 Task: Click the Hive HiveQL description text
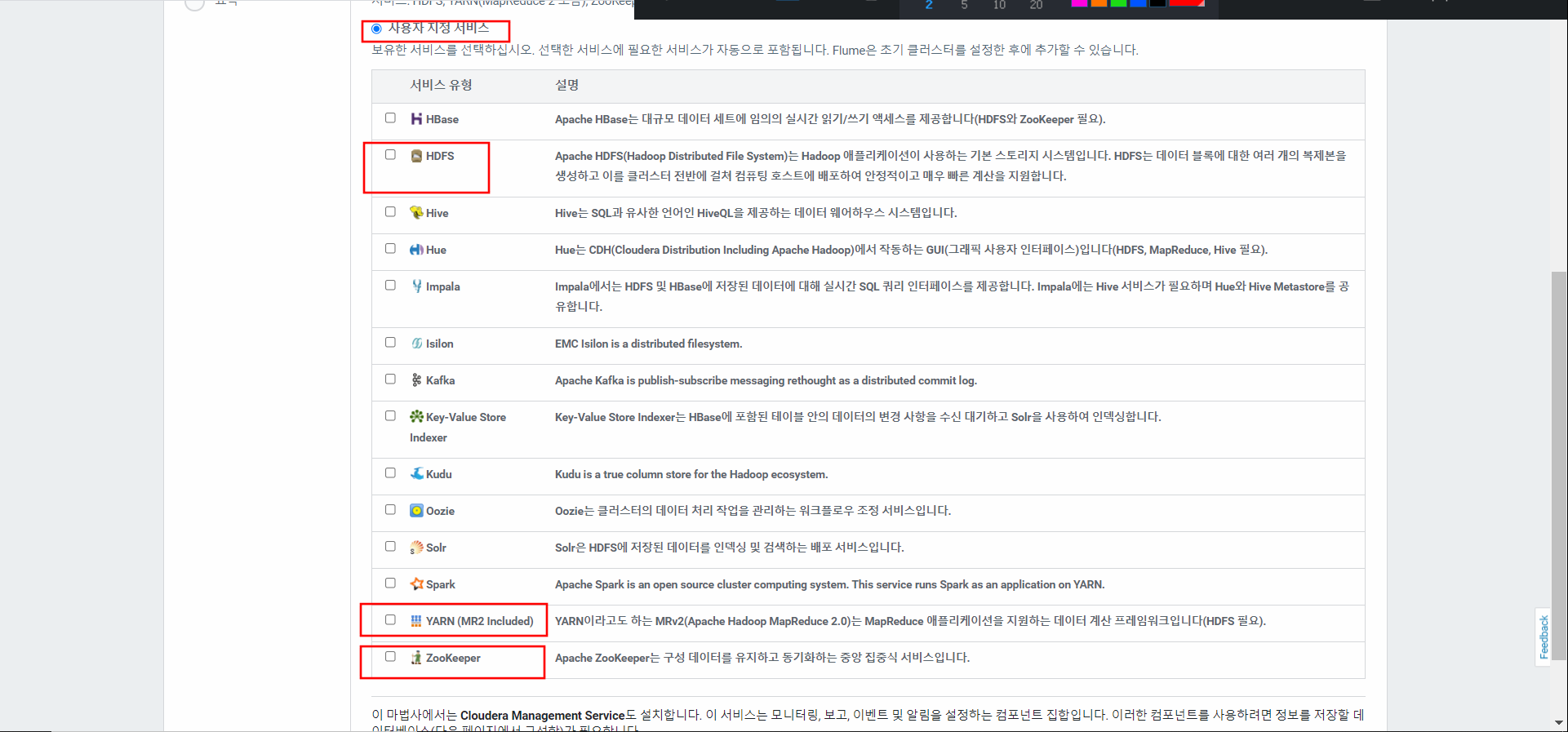(756, 213)
